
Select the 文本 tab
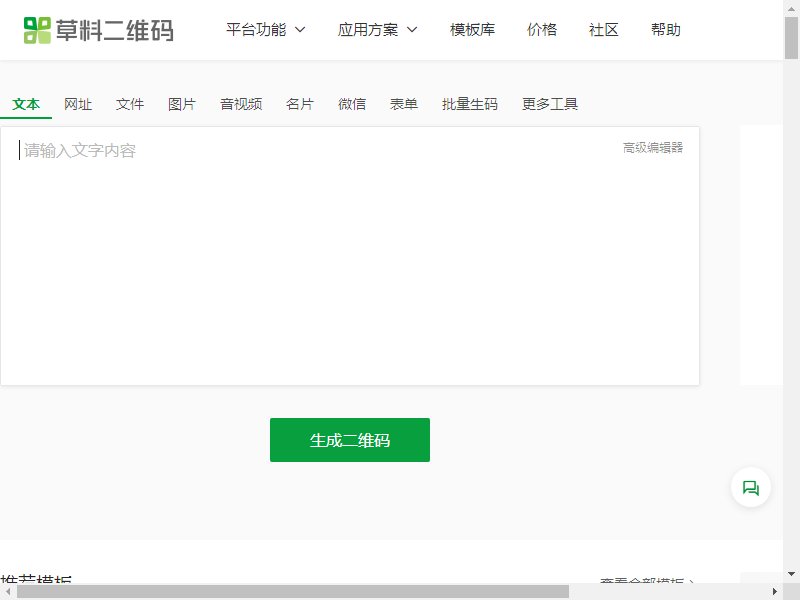[x=26, y=104]
